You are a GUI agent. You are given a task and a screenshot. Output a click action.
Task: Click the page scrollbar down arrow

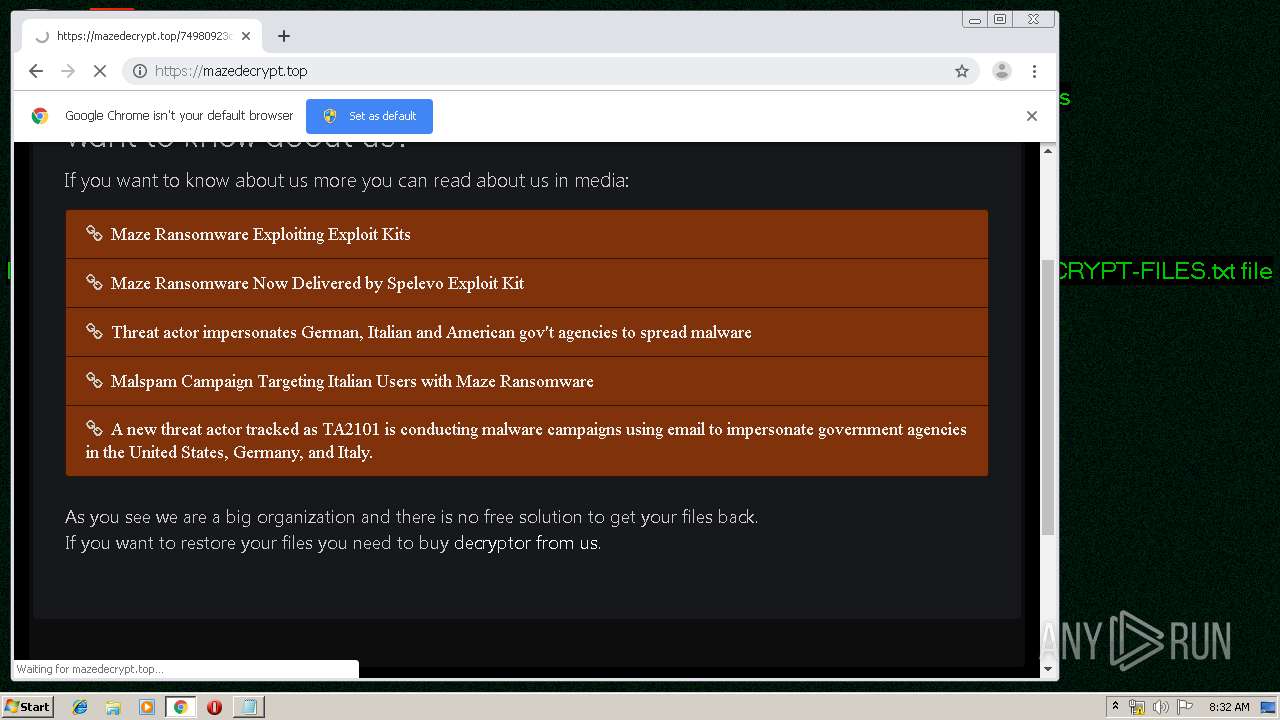tap(1048, 669)
